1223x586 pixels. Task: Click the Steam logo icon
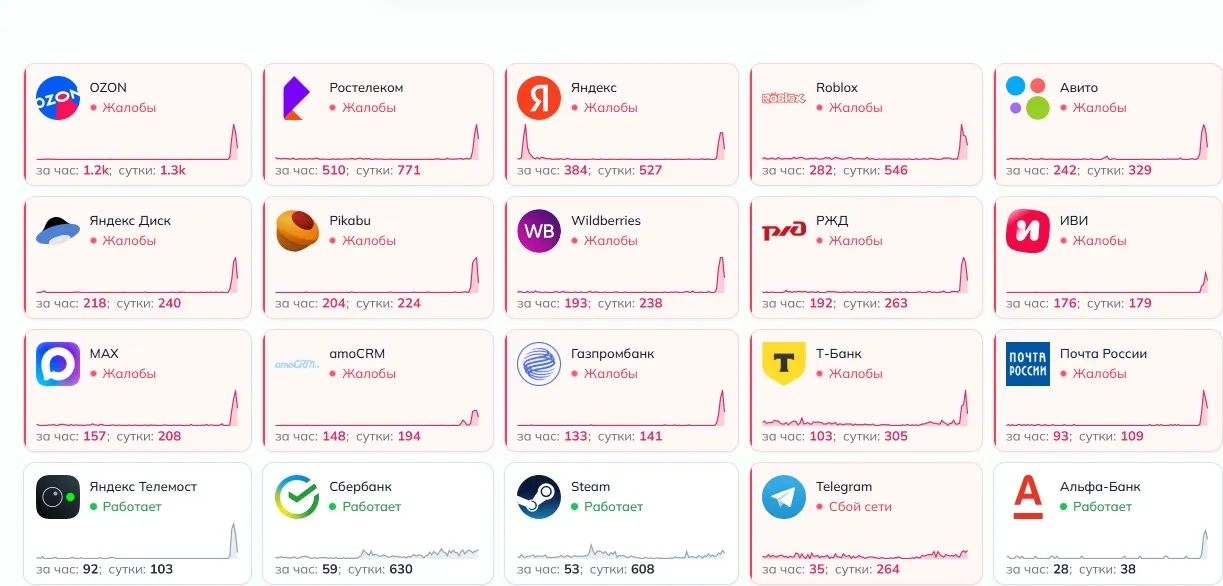(x=539, y=497)
